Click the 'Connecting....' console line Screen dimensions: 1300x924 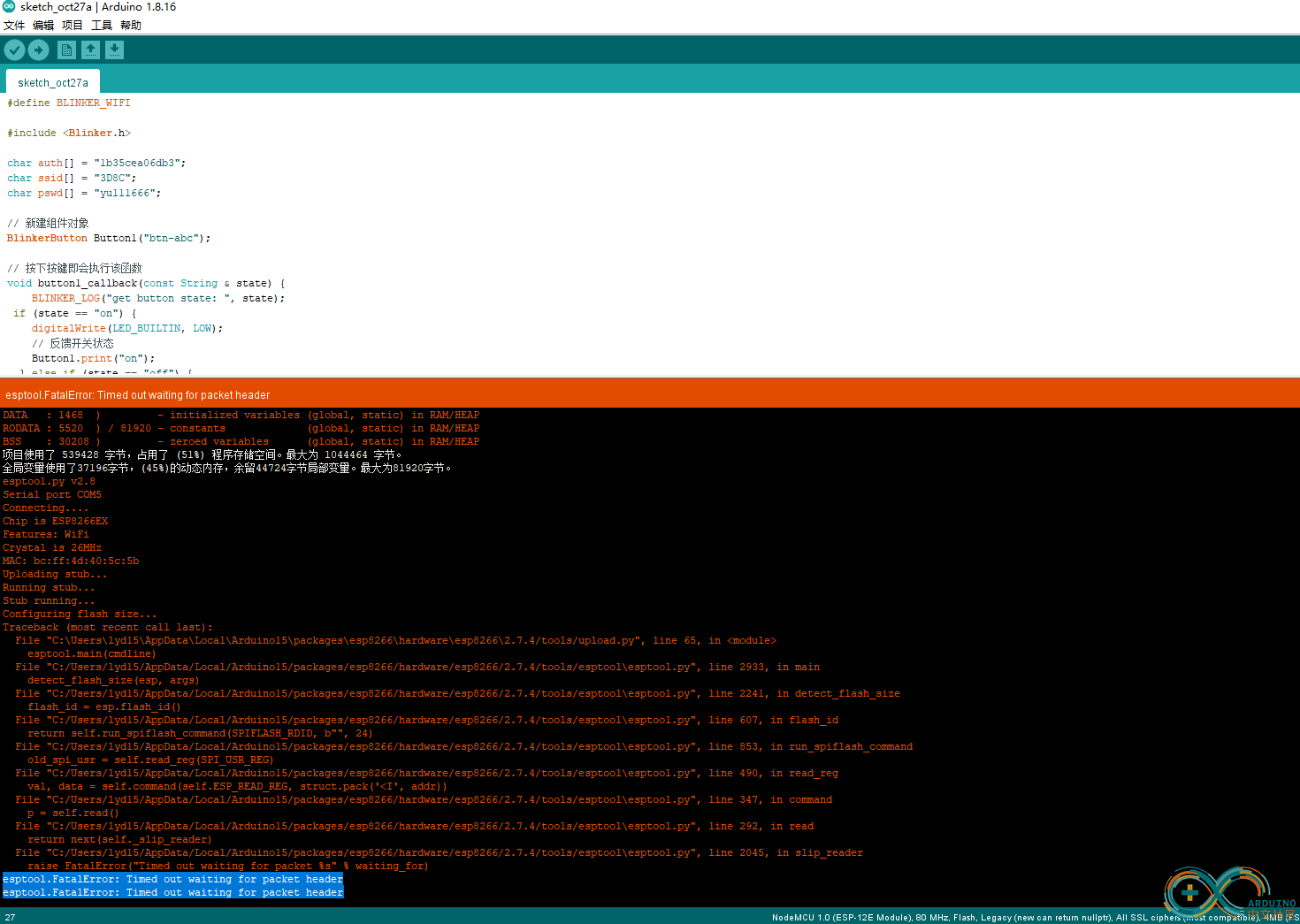[45, 508]
